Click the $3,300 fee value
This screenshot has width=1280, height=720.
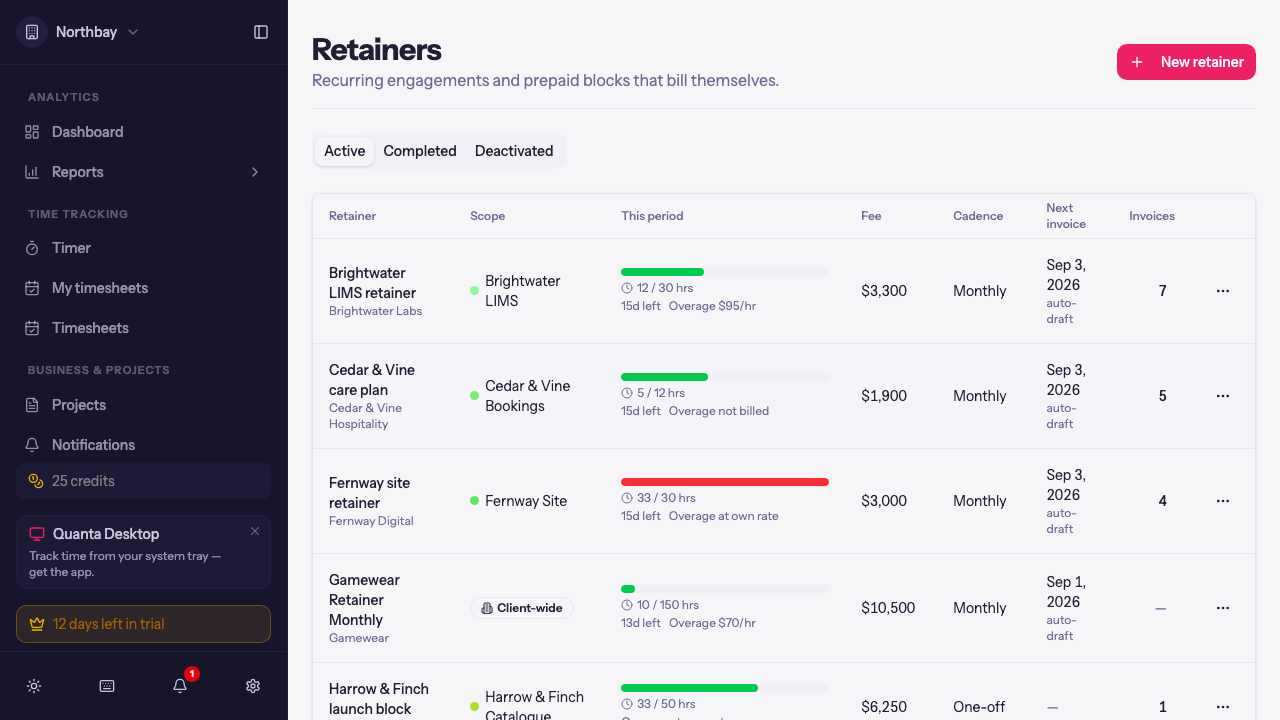884,291
